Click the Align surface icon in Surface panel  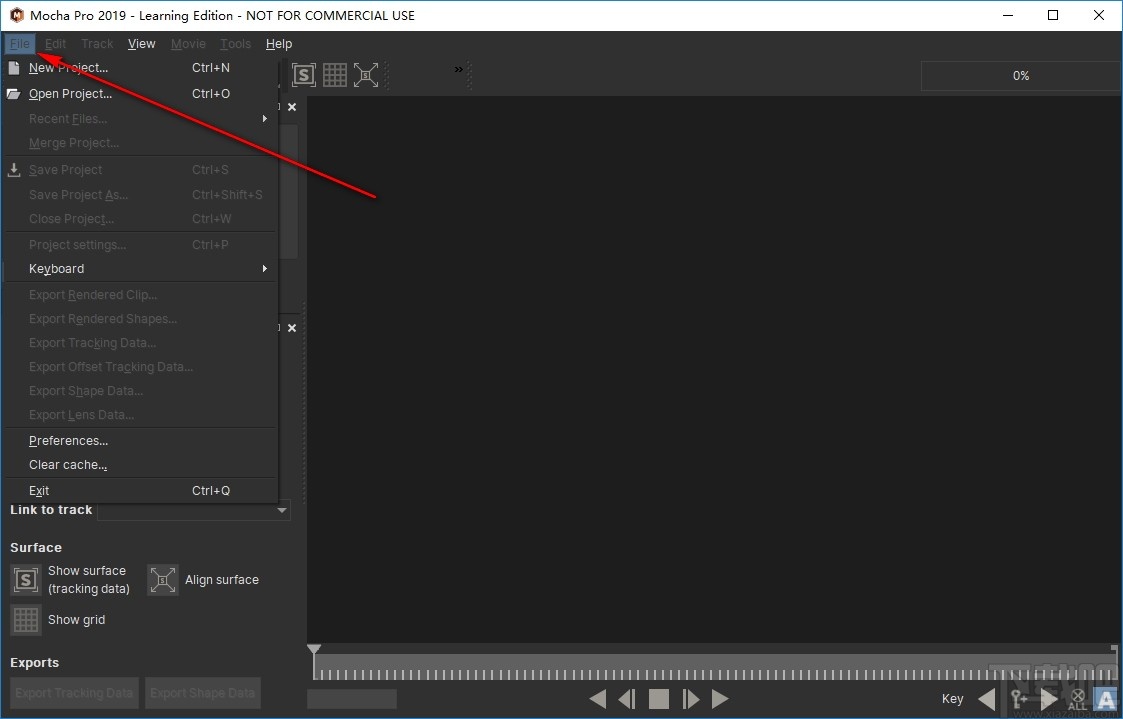click(162, 580)
